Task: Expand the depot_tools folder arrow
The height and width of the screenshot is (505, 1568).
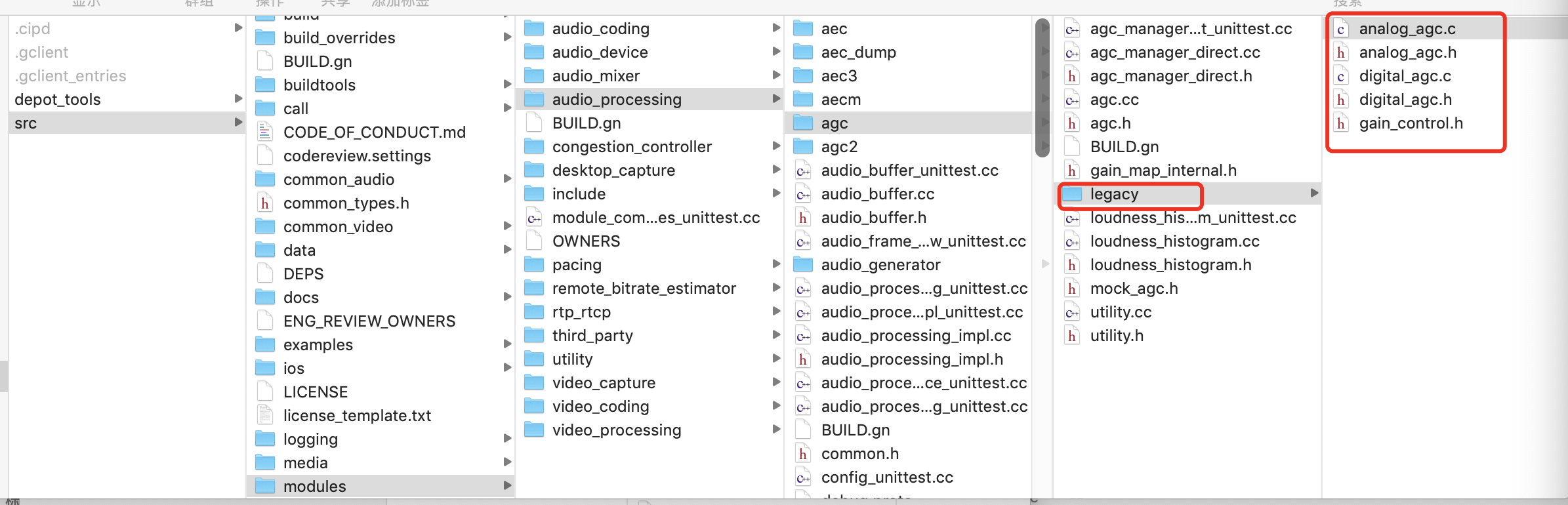Action: click(238, 99)
